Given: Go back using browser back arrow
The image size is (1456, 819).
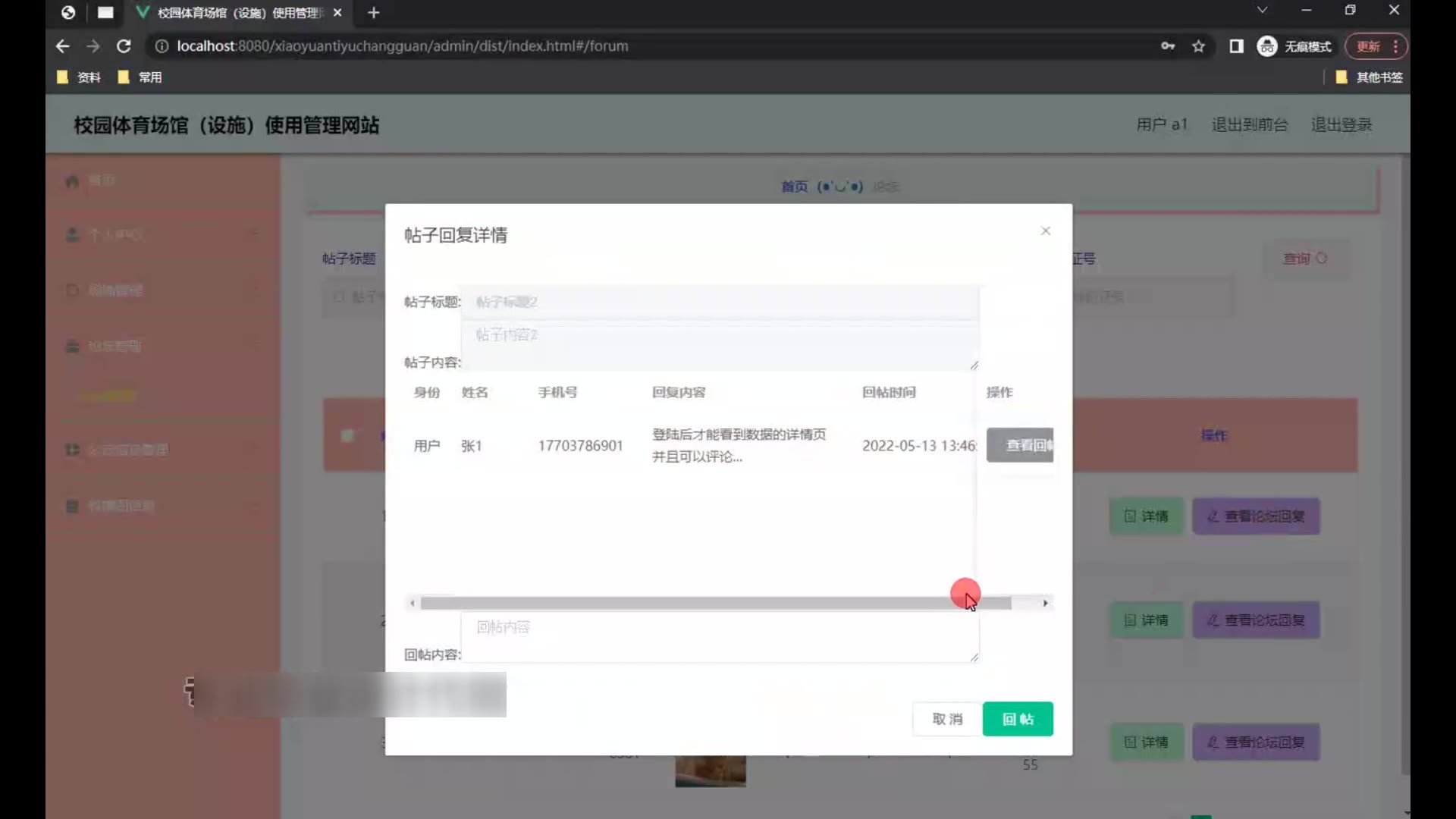Looking at the screenshot, I should point(62,46).
